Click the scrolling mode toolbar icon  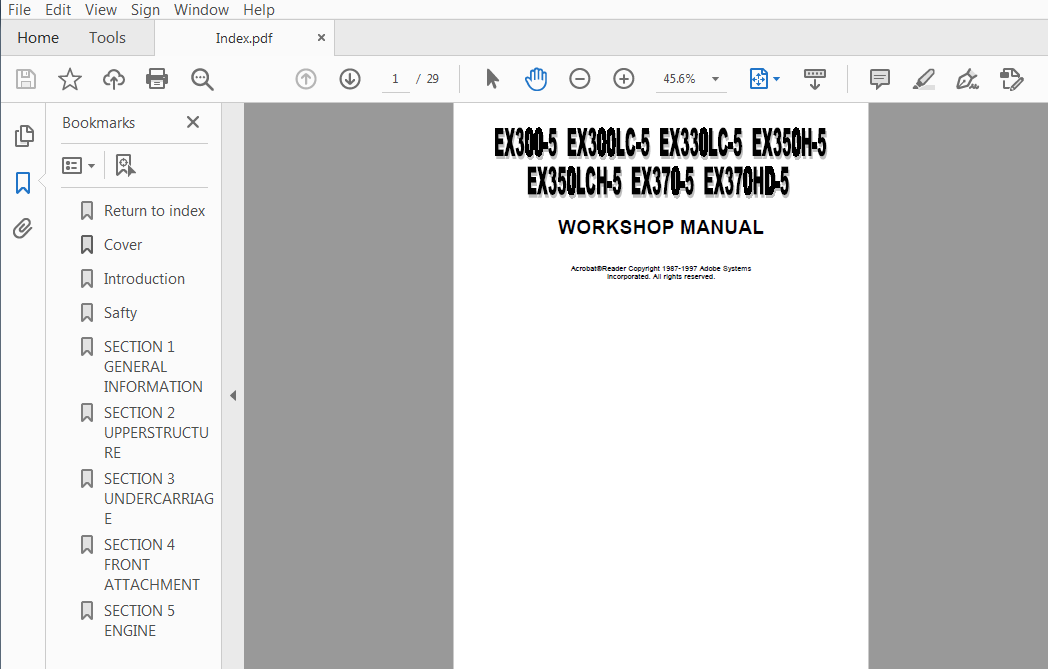[815, 79]
